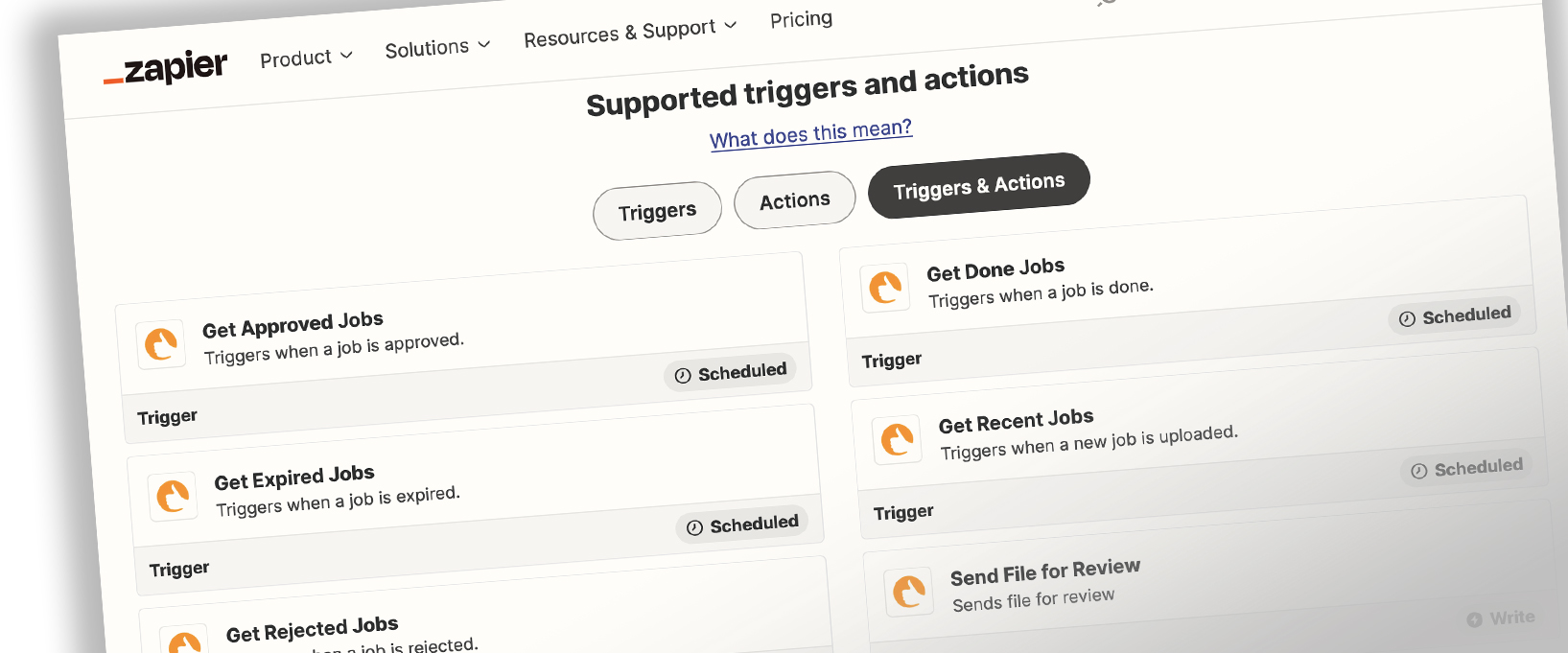This screenshot has height=653, width=1568.
Task: Click the Get Approved Jobs app icon
Action: 160,344
